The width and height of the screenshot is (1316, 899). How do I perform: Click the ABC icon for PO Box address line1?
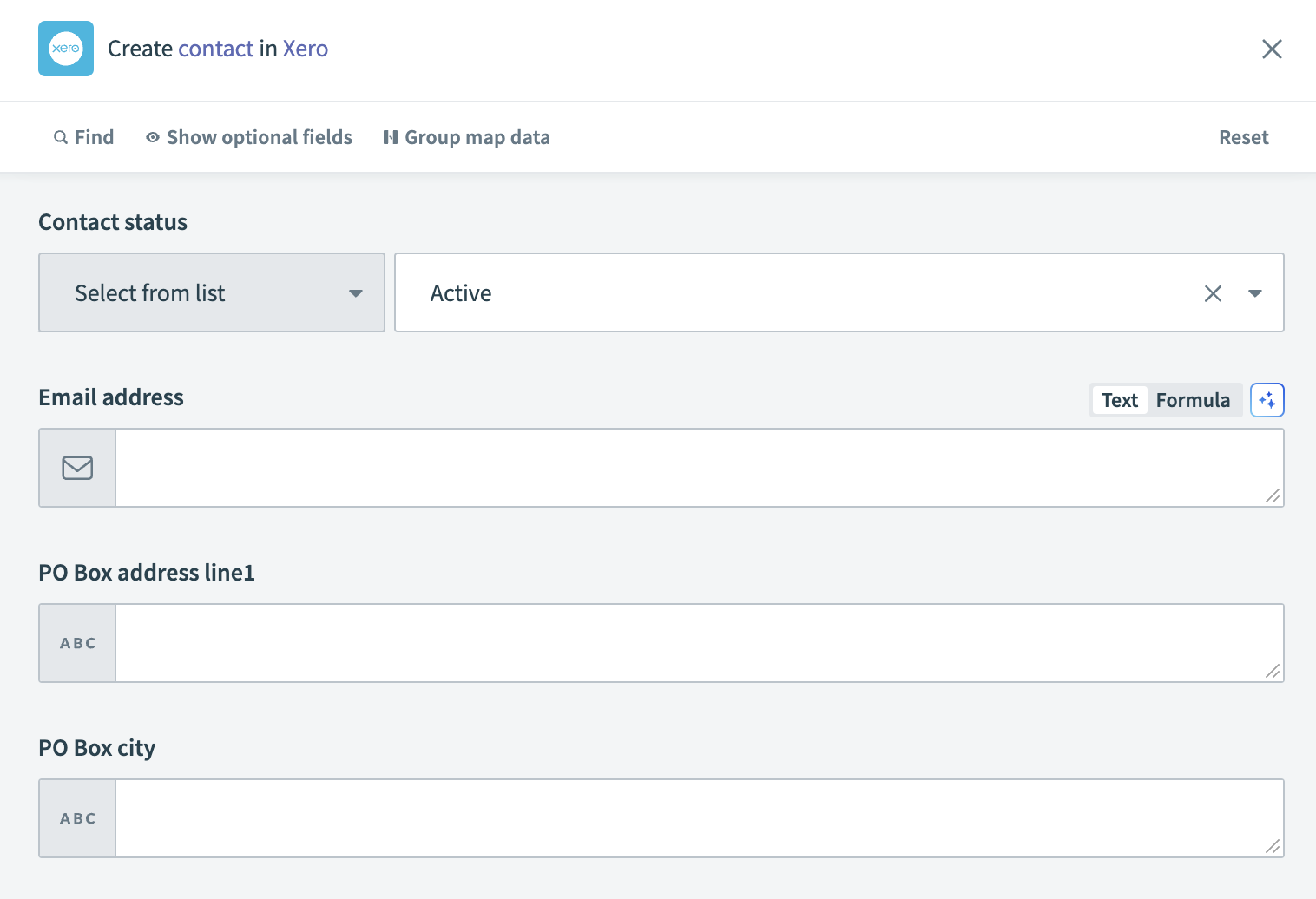click(76, 642)
